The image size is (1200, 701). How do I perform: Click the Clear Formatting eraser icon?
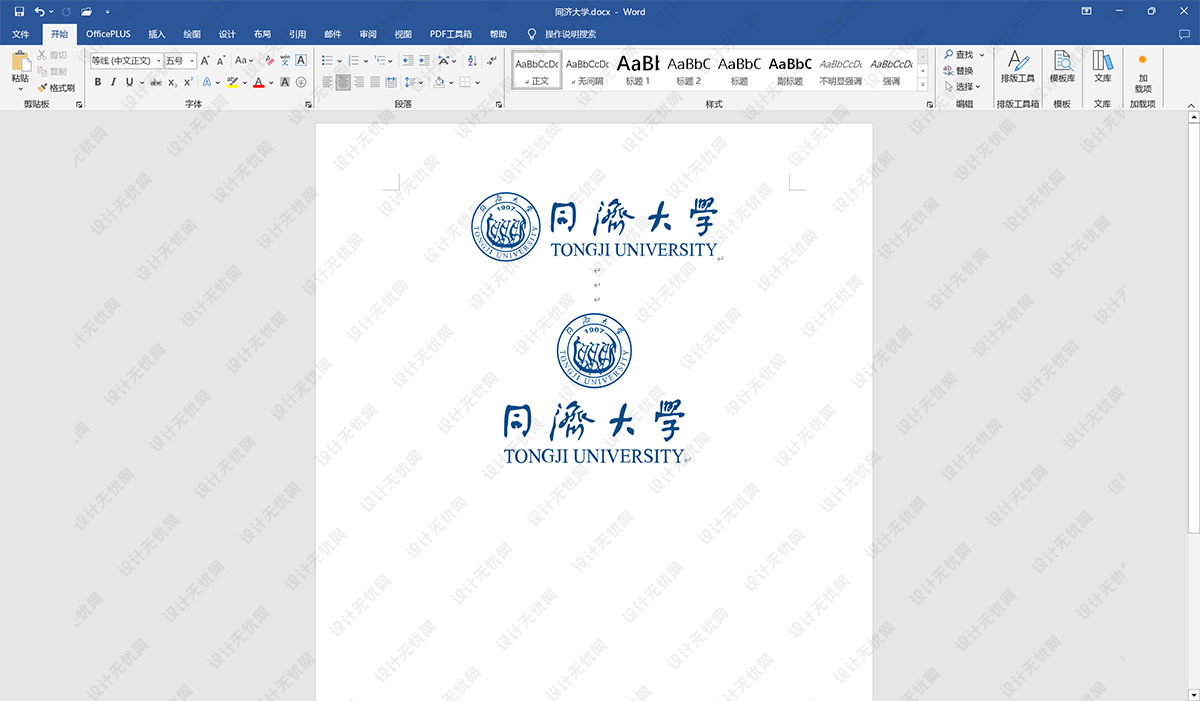pos(269,61)
